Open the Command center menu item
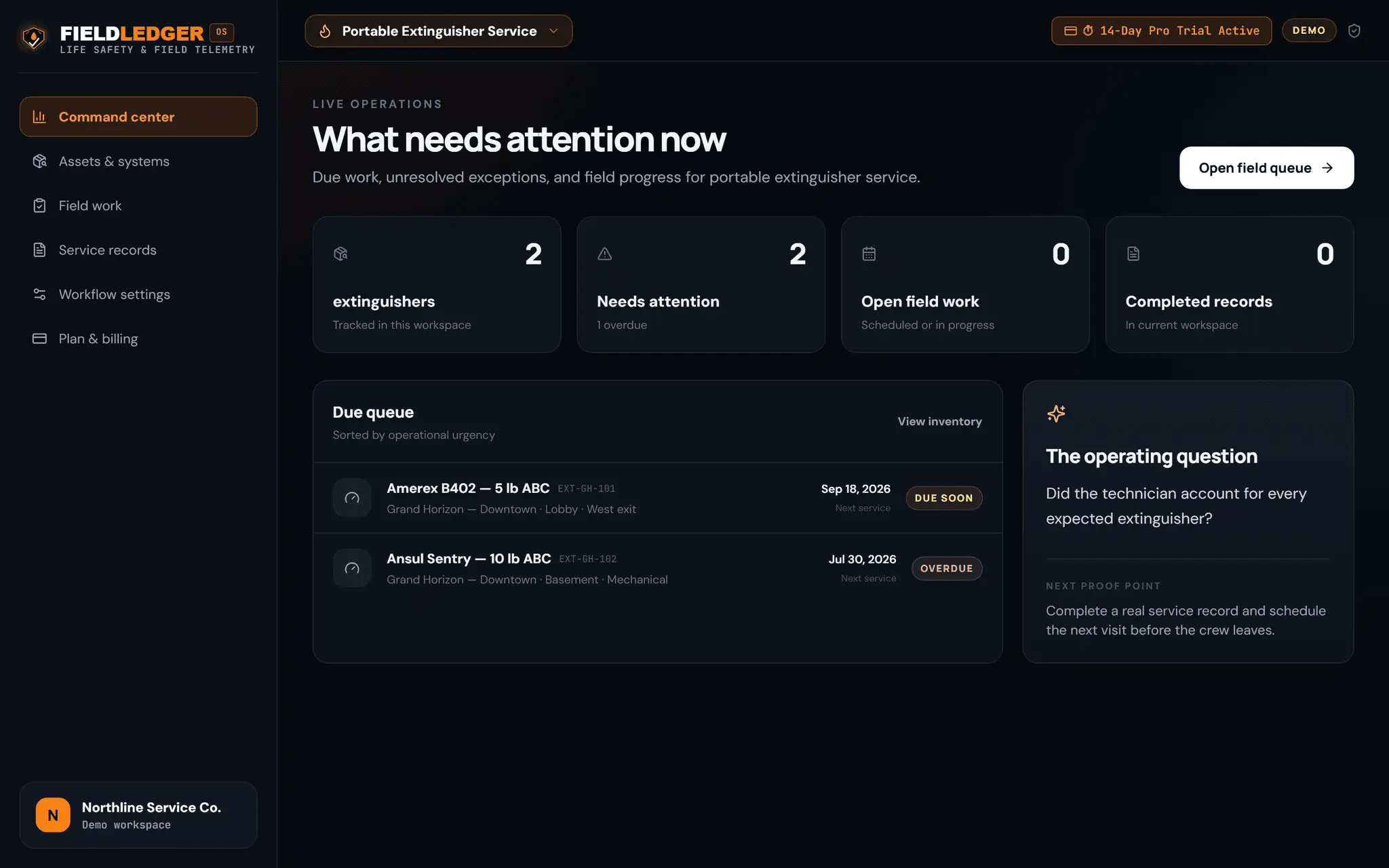 coord(138,117)
